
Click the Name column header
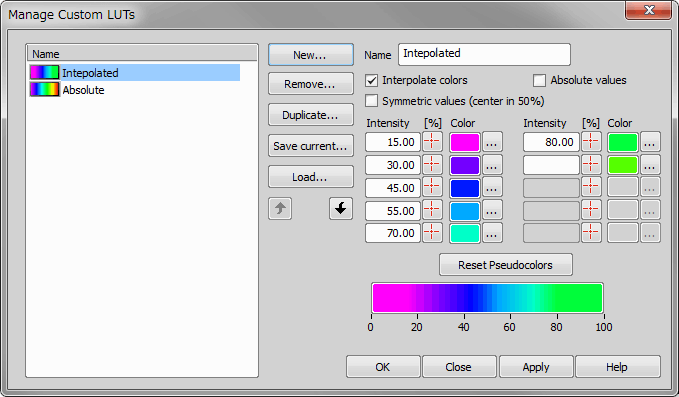coord(142,54)
